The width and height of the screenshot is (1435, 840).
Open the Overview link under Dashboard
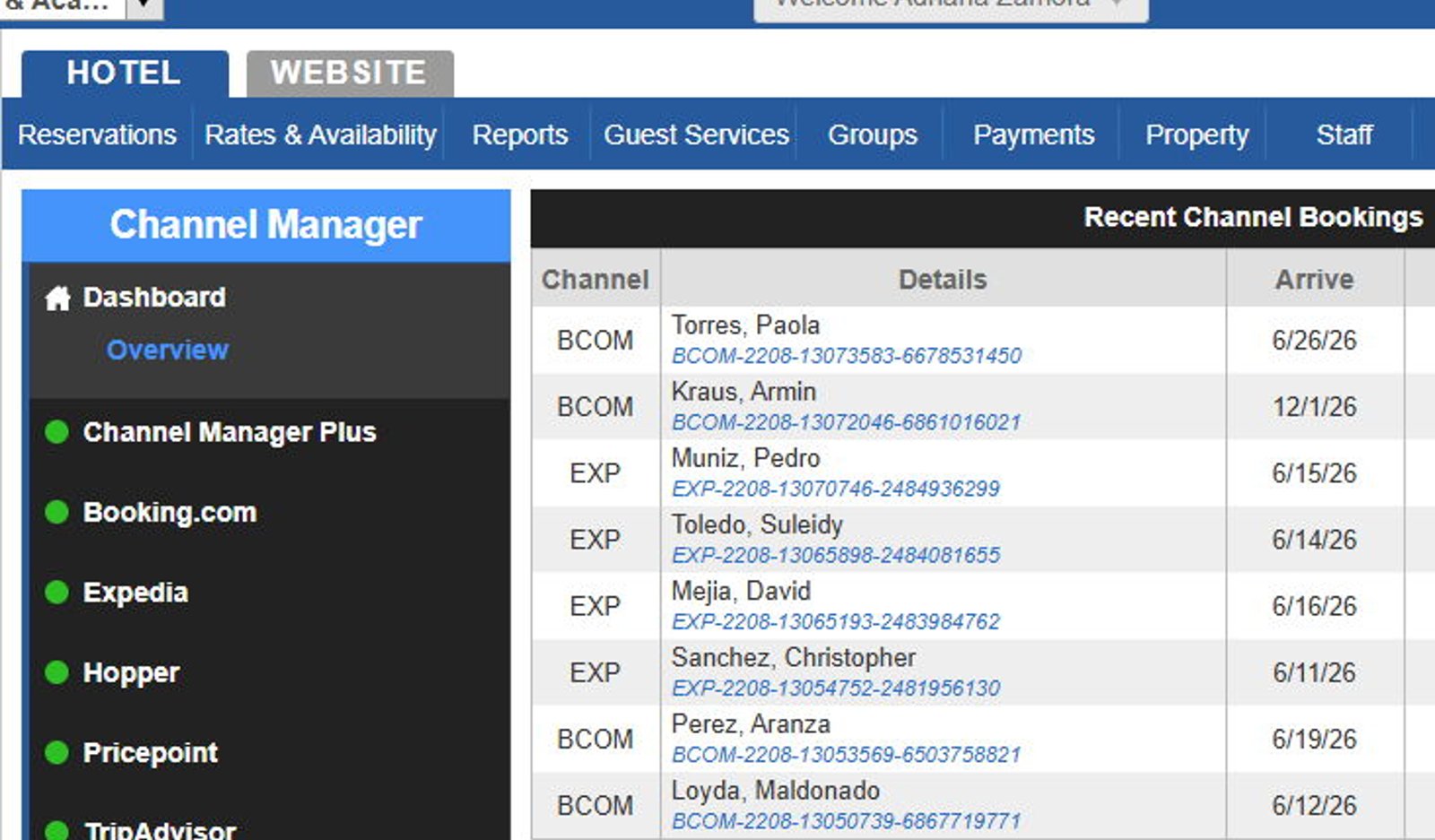pos(168,350)
